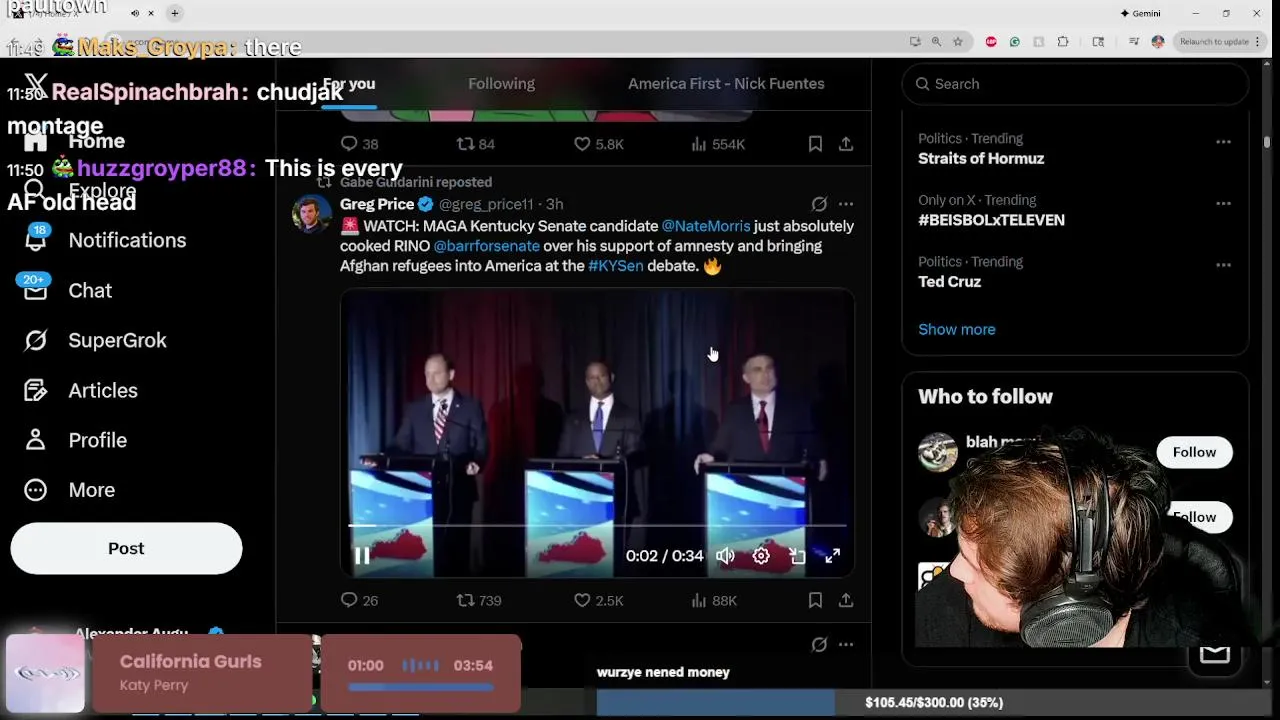
Task: Open the Straits of Hormuz trend
Action: [x=981, y=158]
